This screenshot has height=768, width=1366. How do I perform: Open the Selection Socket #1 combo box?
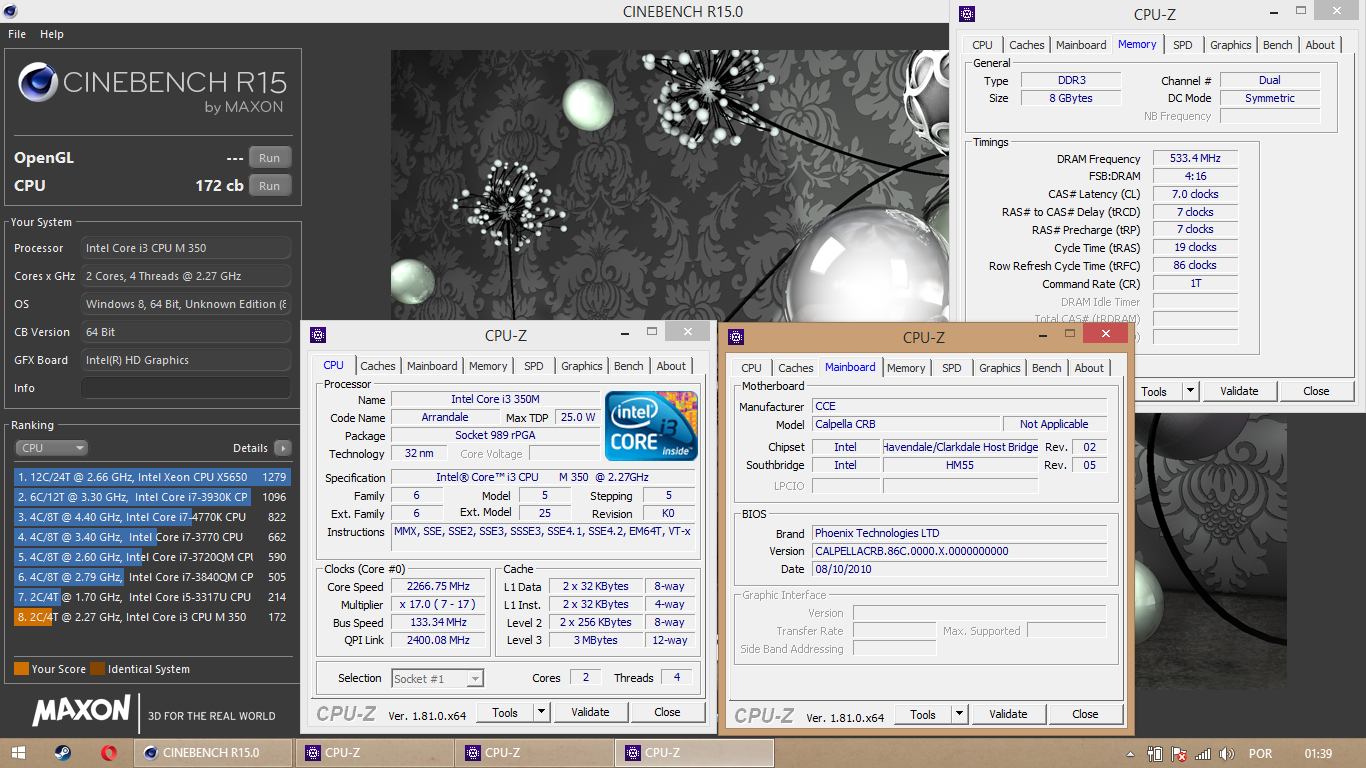[437, 678]
